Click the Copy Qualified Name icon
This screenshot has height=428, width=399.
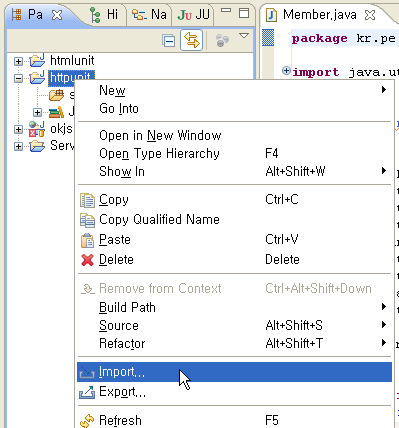pos(87,220)
